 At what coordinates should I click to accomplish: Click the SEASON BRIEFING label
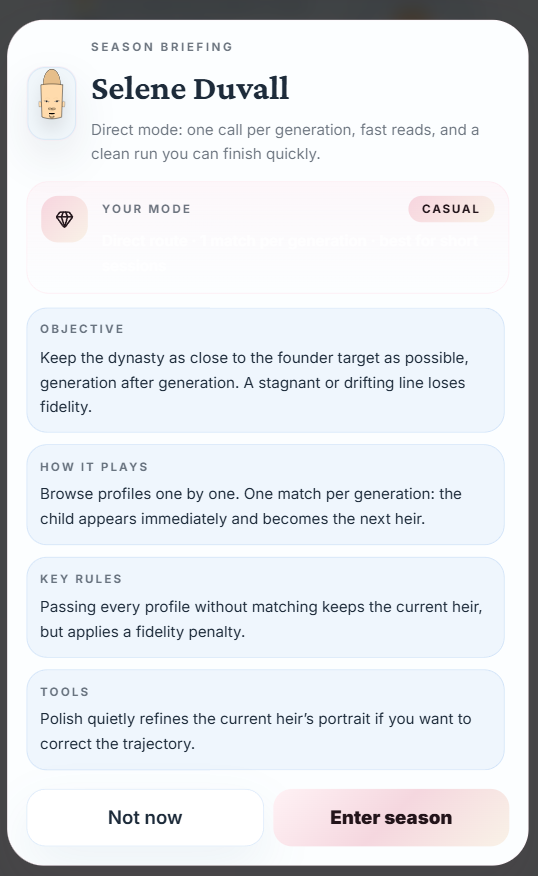pyautogui.click(x=162, y=47)
